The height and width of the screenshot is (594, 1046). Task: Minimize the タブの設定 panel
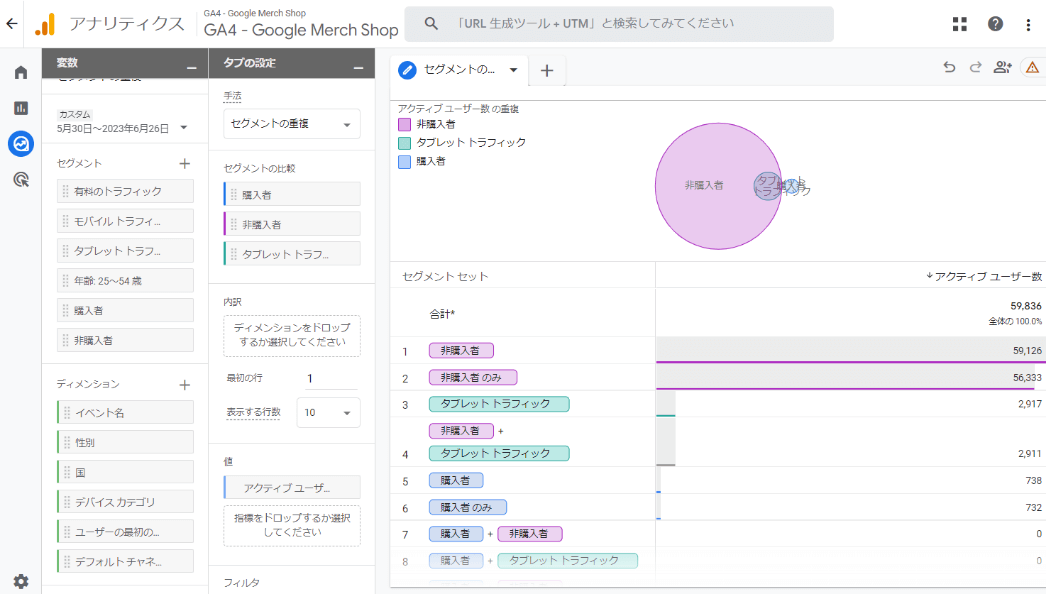pyautogui.click(x=359, y=68)
